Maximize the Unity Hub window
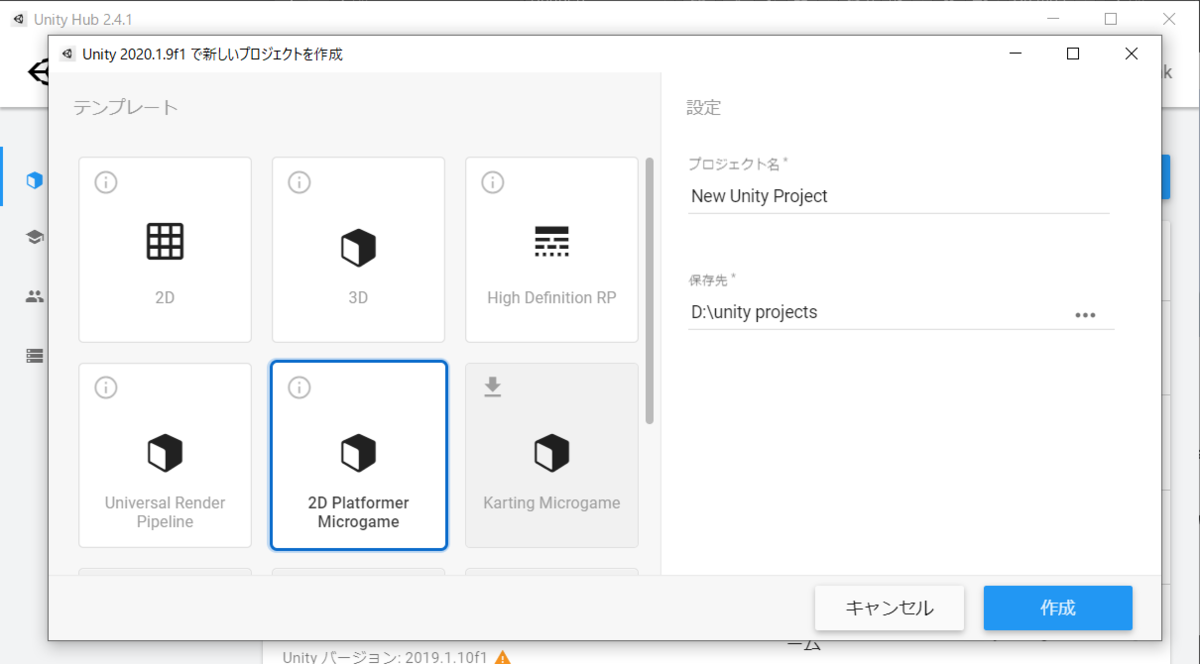 (x=1111, y=19)
